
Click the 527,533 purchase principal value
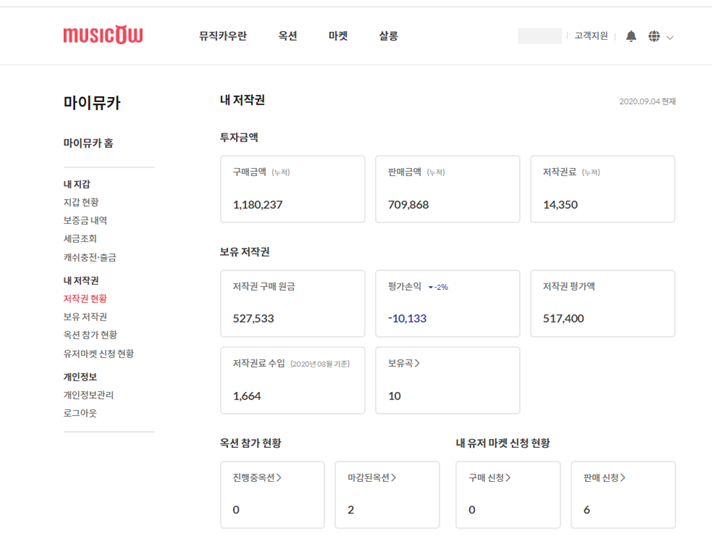coord(253,318)
